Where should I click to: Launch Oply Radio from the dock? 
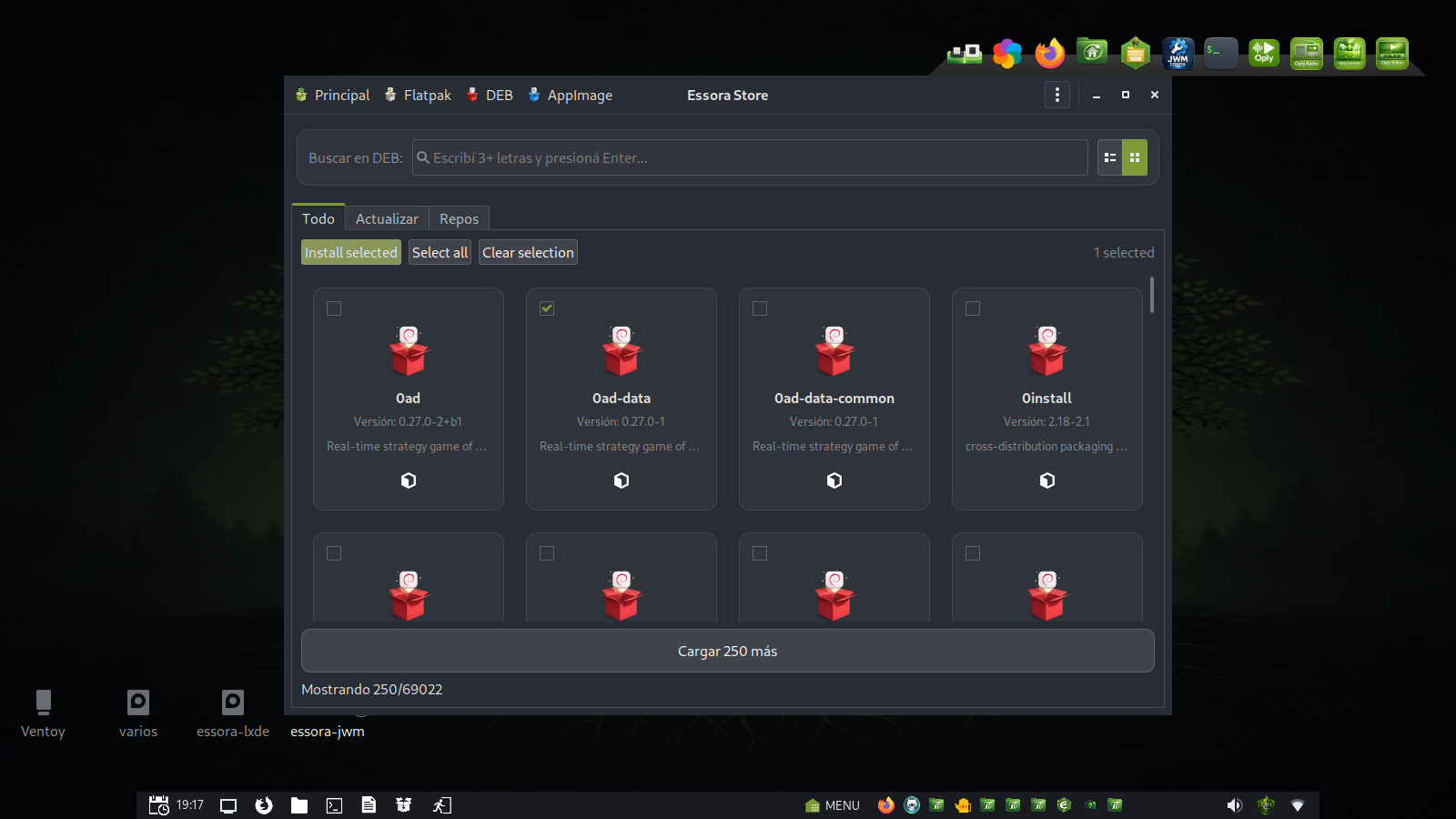(x=1307, y=54)
